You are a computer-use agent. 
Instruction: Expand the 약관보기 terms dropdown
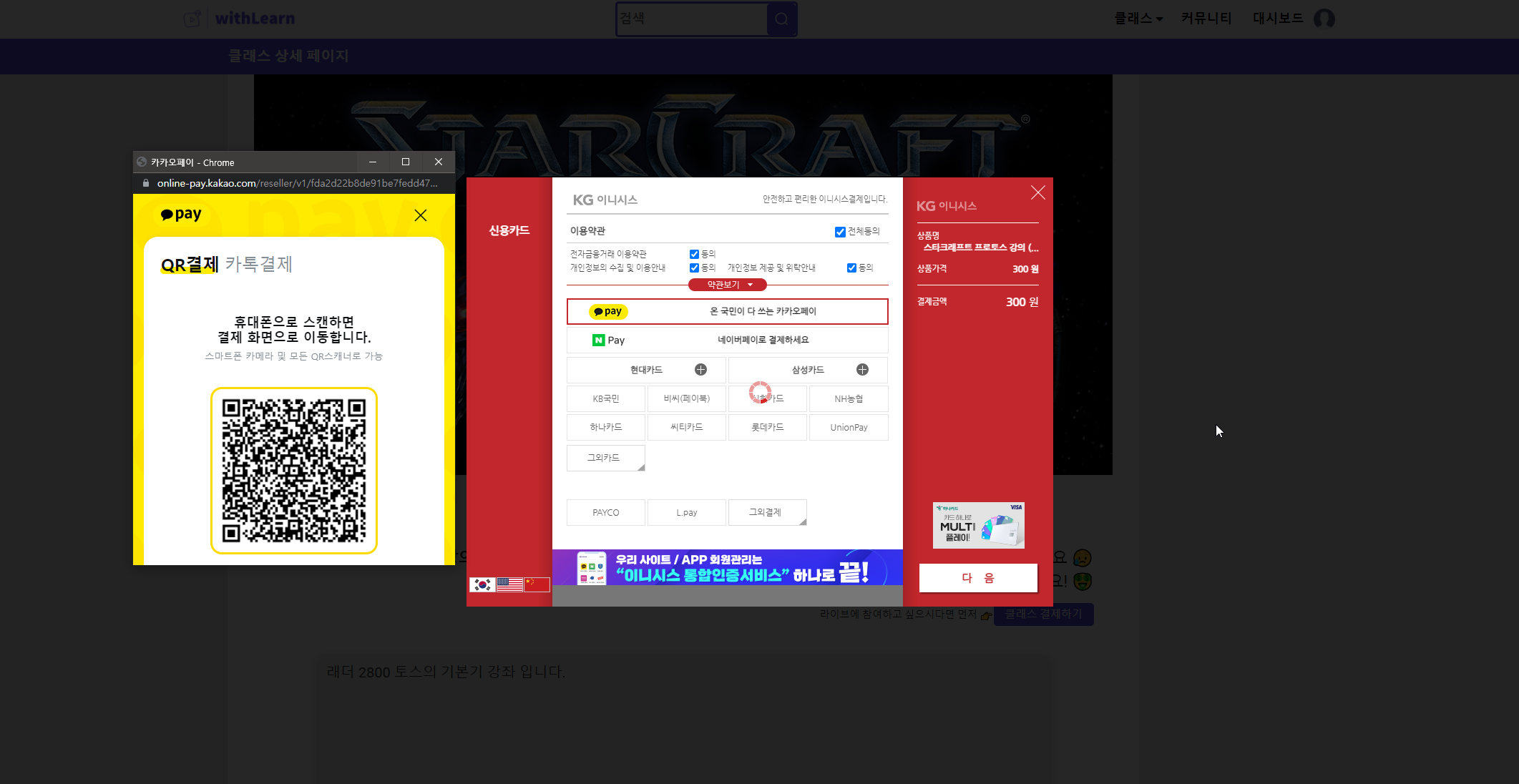(x=727, y=285)
